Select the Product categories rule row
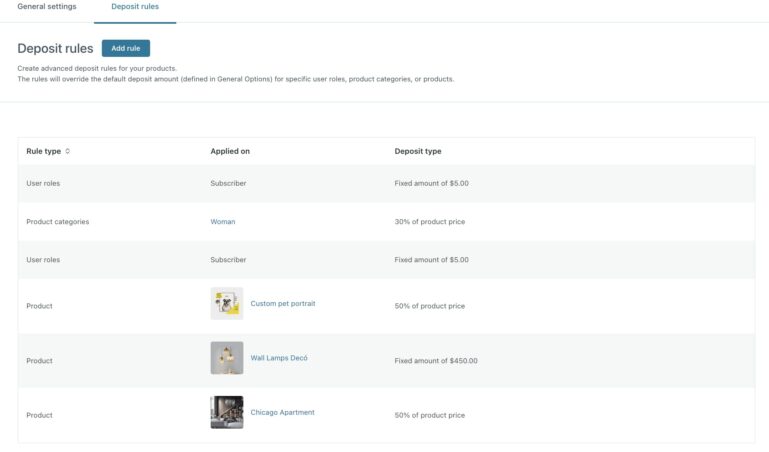This screenshot has height=452, width=769. (x=57, y=222)
